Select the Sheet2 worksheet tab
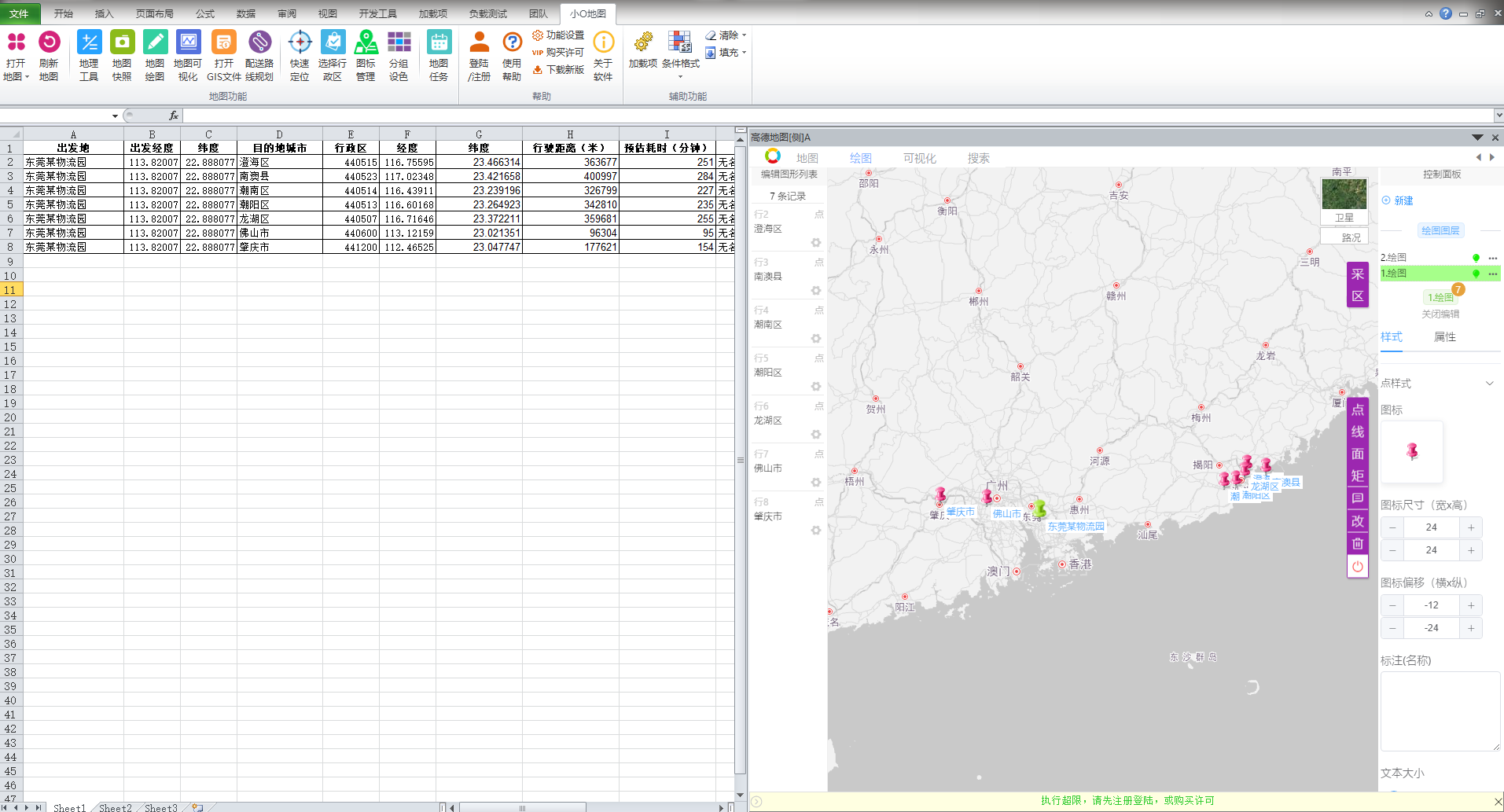Viewport: 1504px width, 812px height. click(x=115, y=807)
